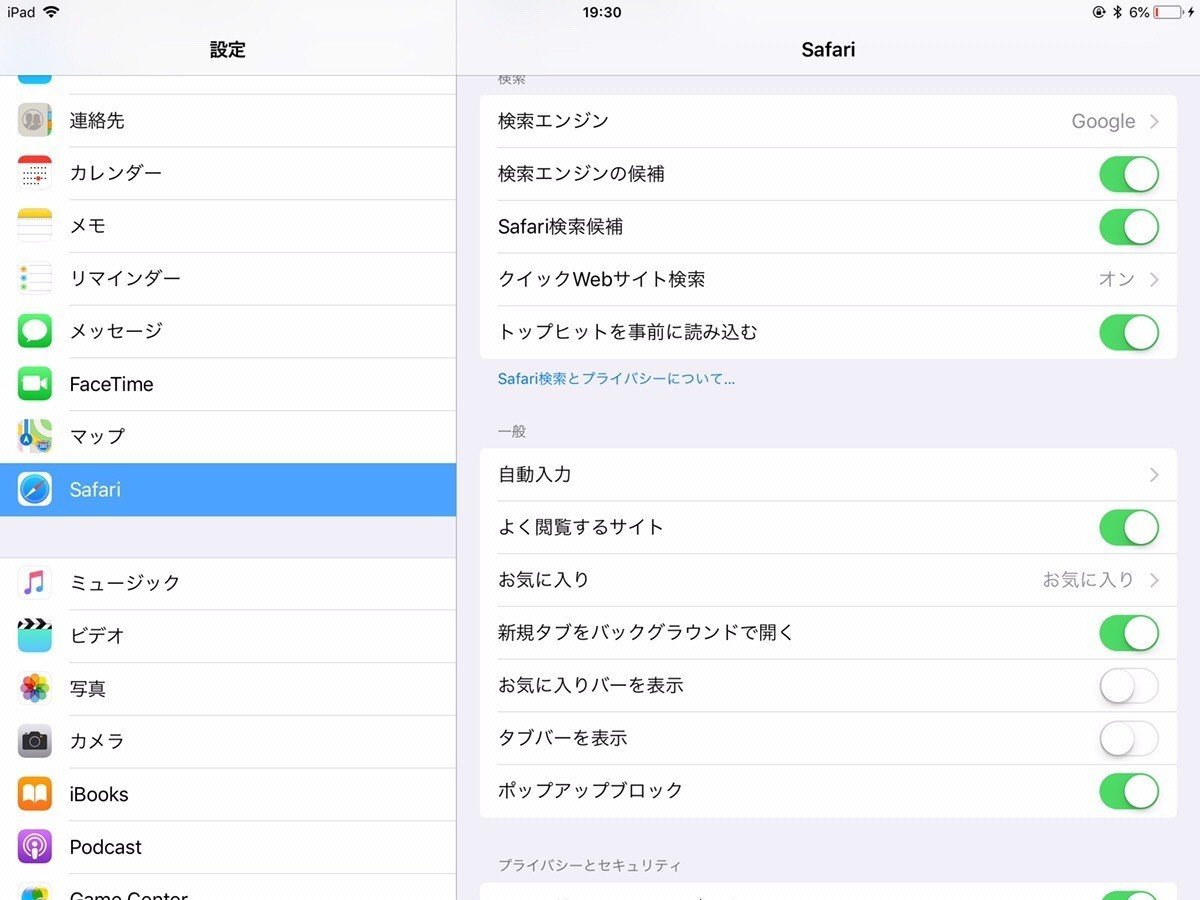This screenshot has width=1200, height=900.
Task: Enable お気に入りバーを表示 switch
Action: point(1129,686)
